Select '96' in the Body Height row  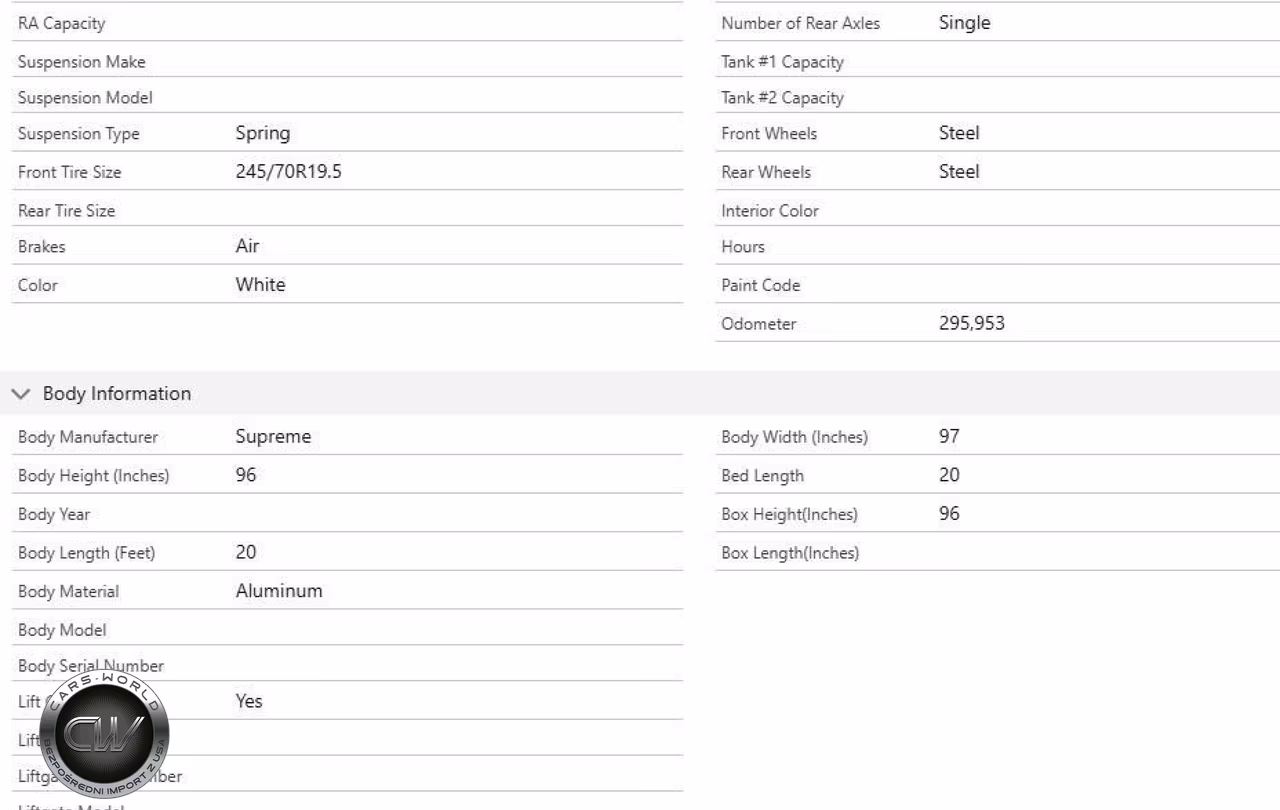[246, 475]
